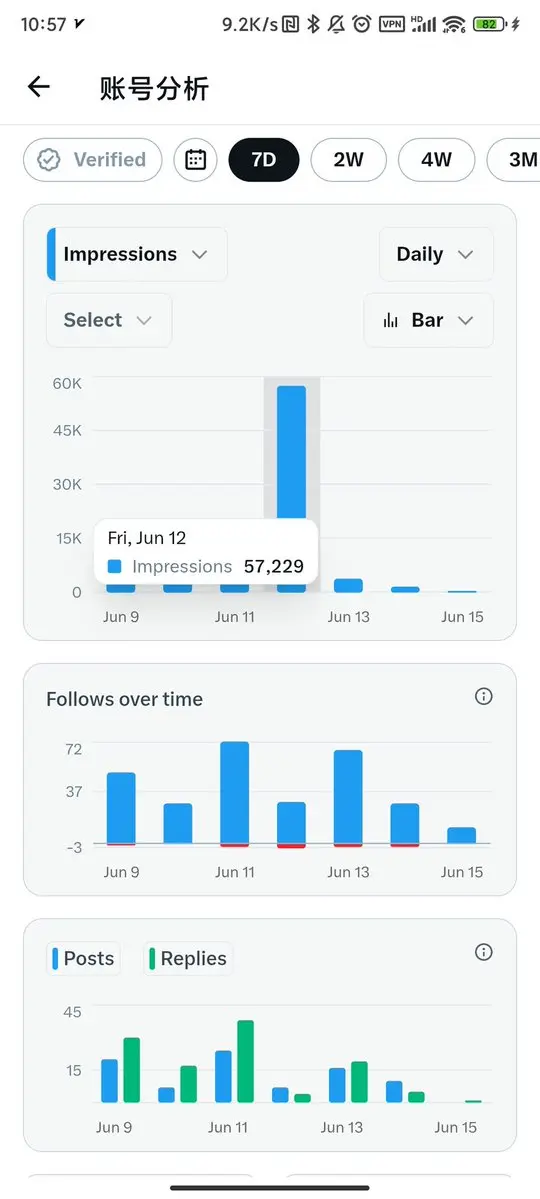The height and width of the screenshot is (1199, 540).
Task: Switch to the 4W time range
Action: (x=437, y=160)
